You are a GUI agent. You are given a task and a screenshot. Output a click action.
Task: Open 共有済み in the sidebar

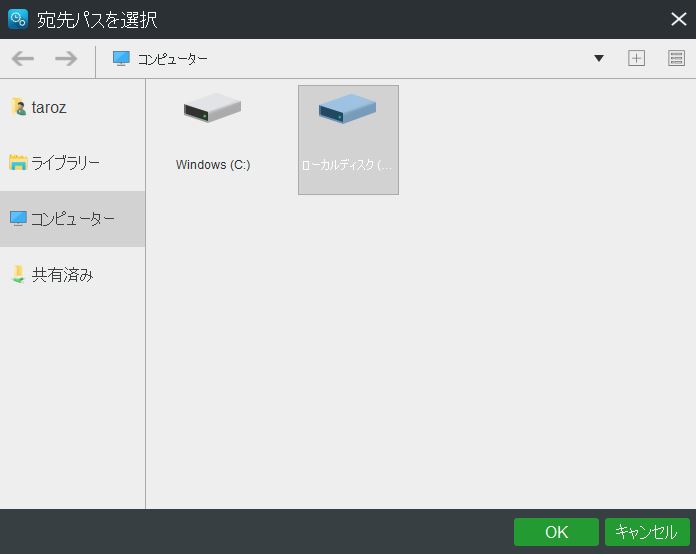[72, 275]
